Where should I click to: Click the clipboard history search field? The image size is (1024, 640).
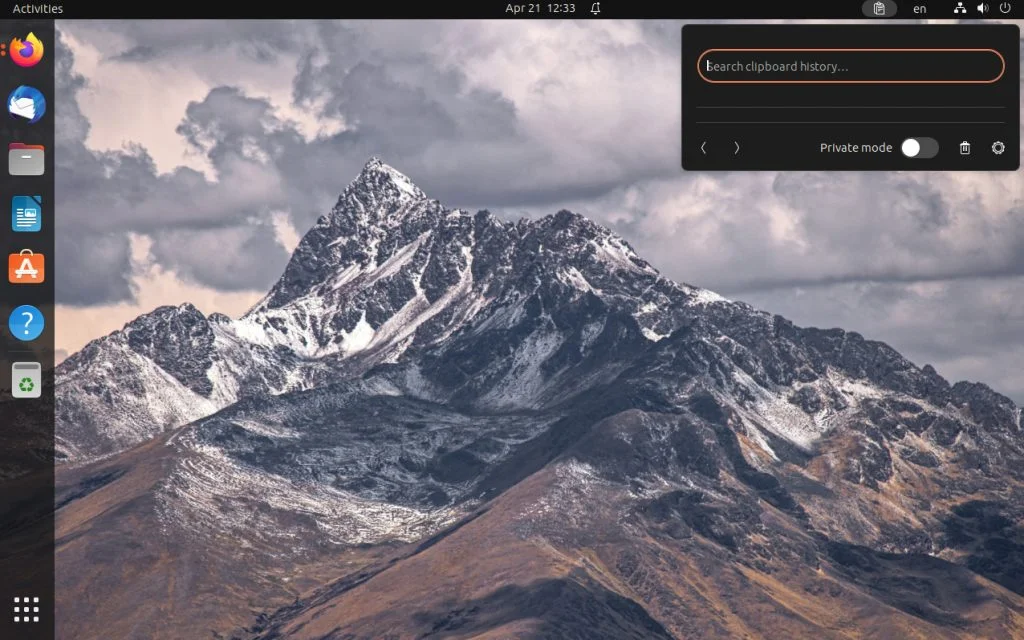click(x=850, y=65)
